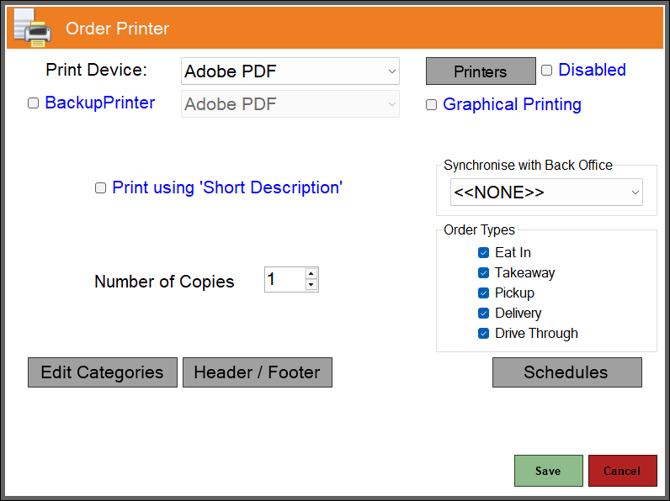Click the 'Order Printer' title text
This screenshot has width=670, height=501.
117,29
